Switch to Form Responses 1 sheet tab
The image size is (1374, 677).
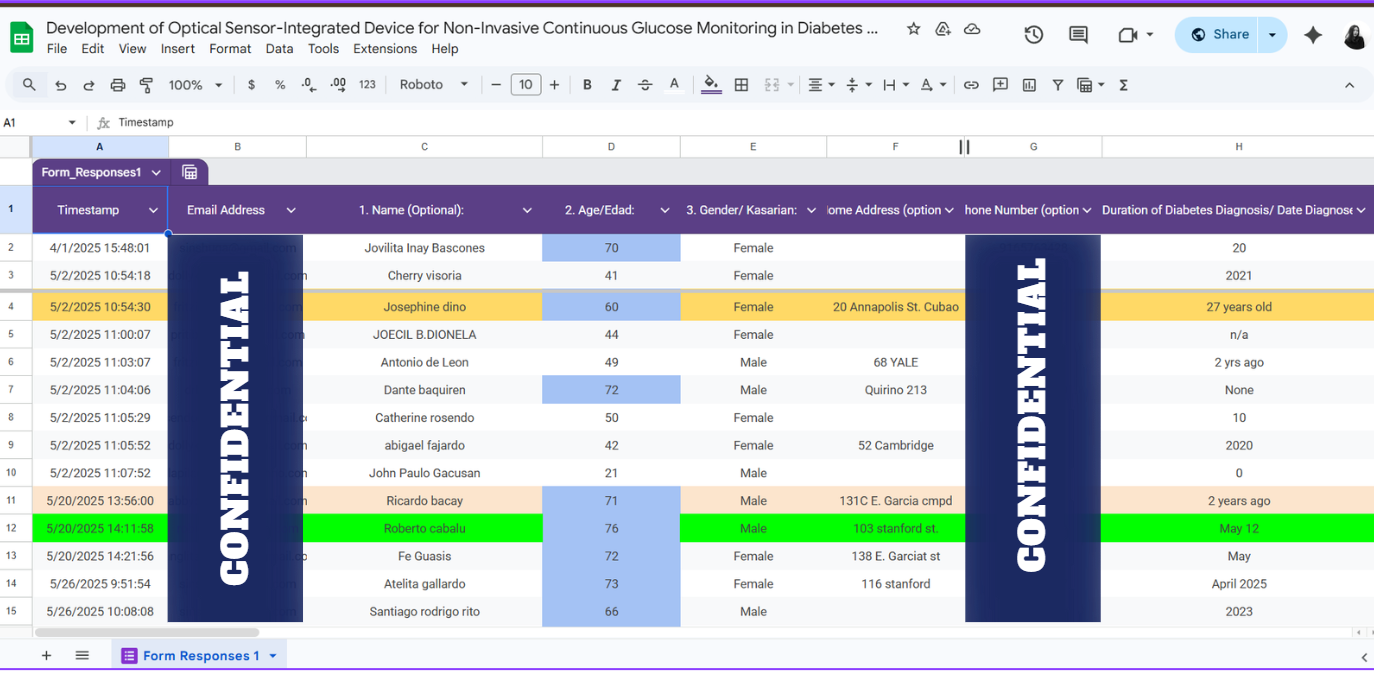click(x=200, y=656)
